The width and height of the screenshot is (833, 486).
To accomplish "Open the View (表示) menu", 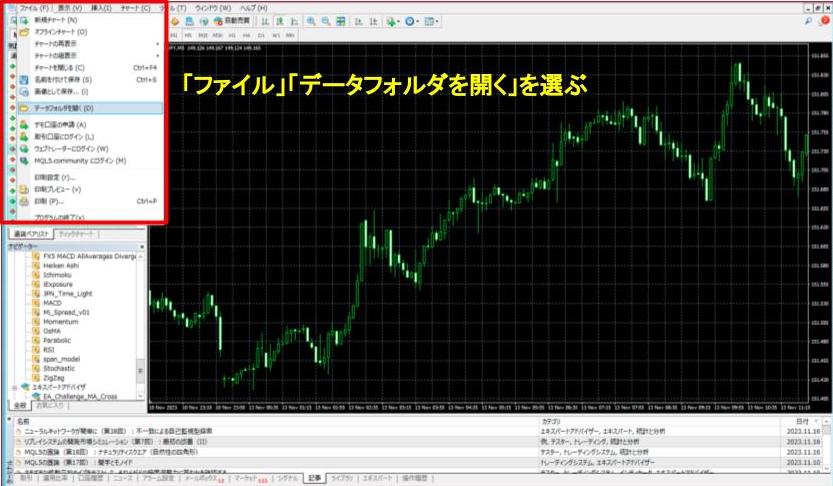I will point(70,8).
